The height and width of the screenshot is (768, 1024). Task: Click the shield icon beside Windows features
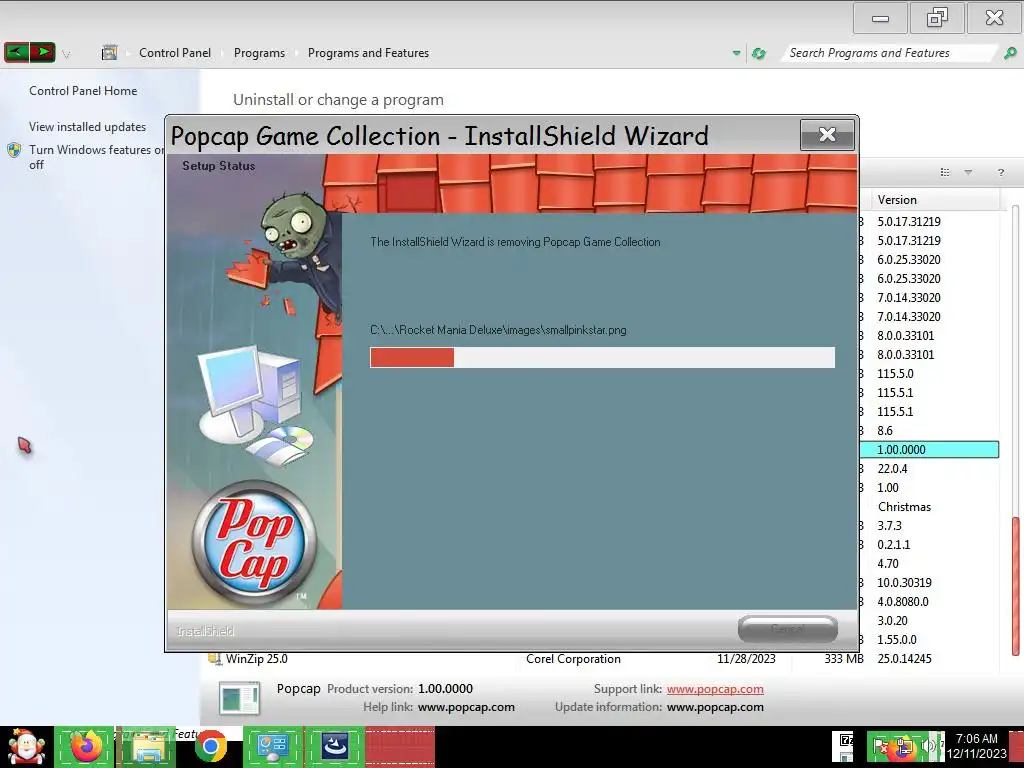click(x=14, y=150)
